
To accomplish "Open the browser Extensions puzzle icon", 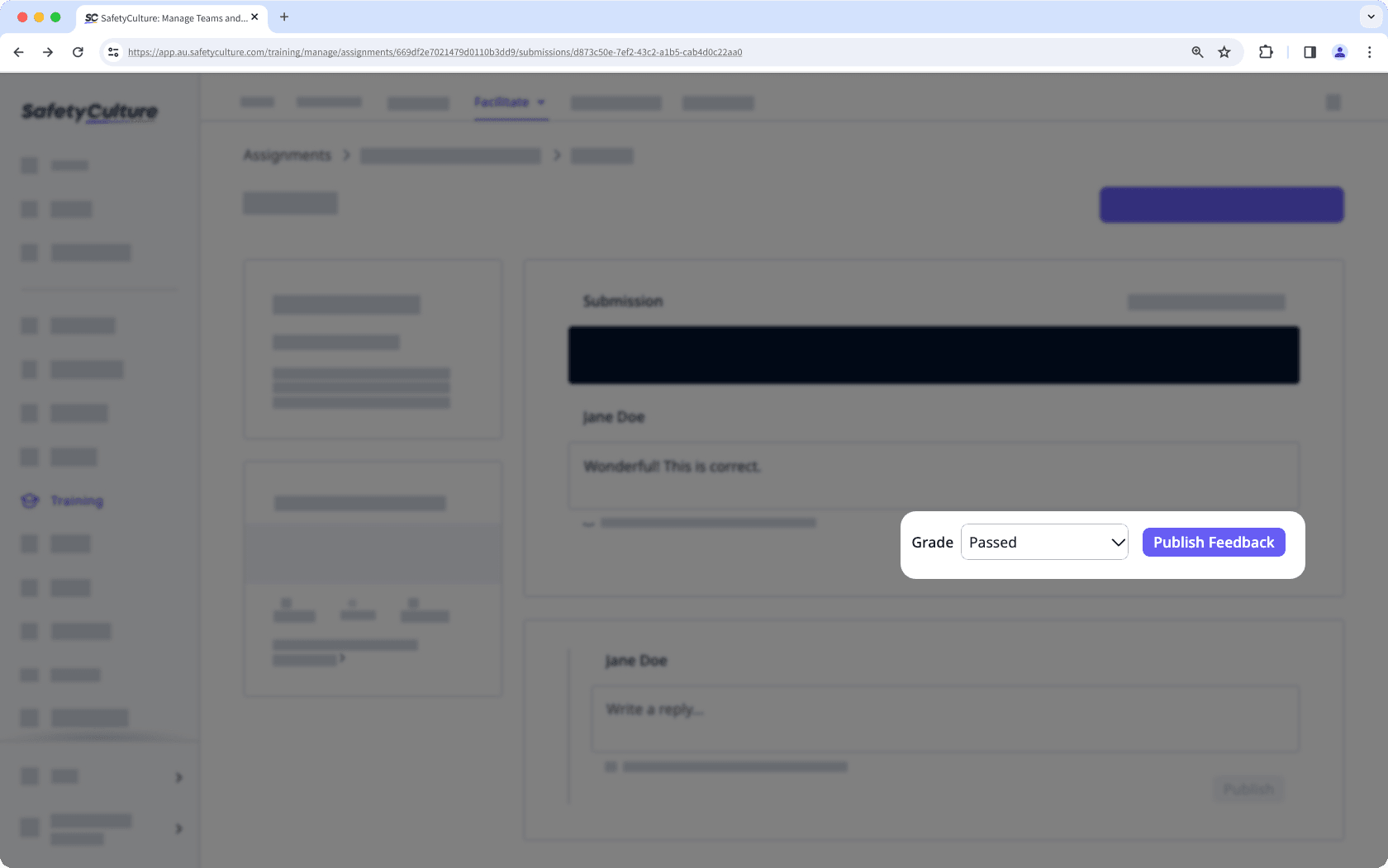I will tap(1265, 51).
